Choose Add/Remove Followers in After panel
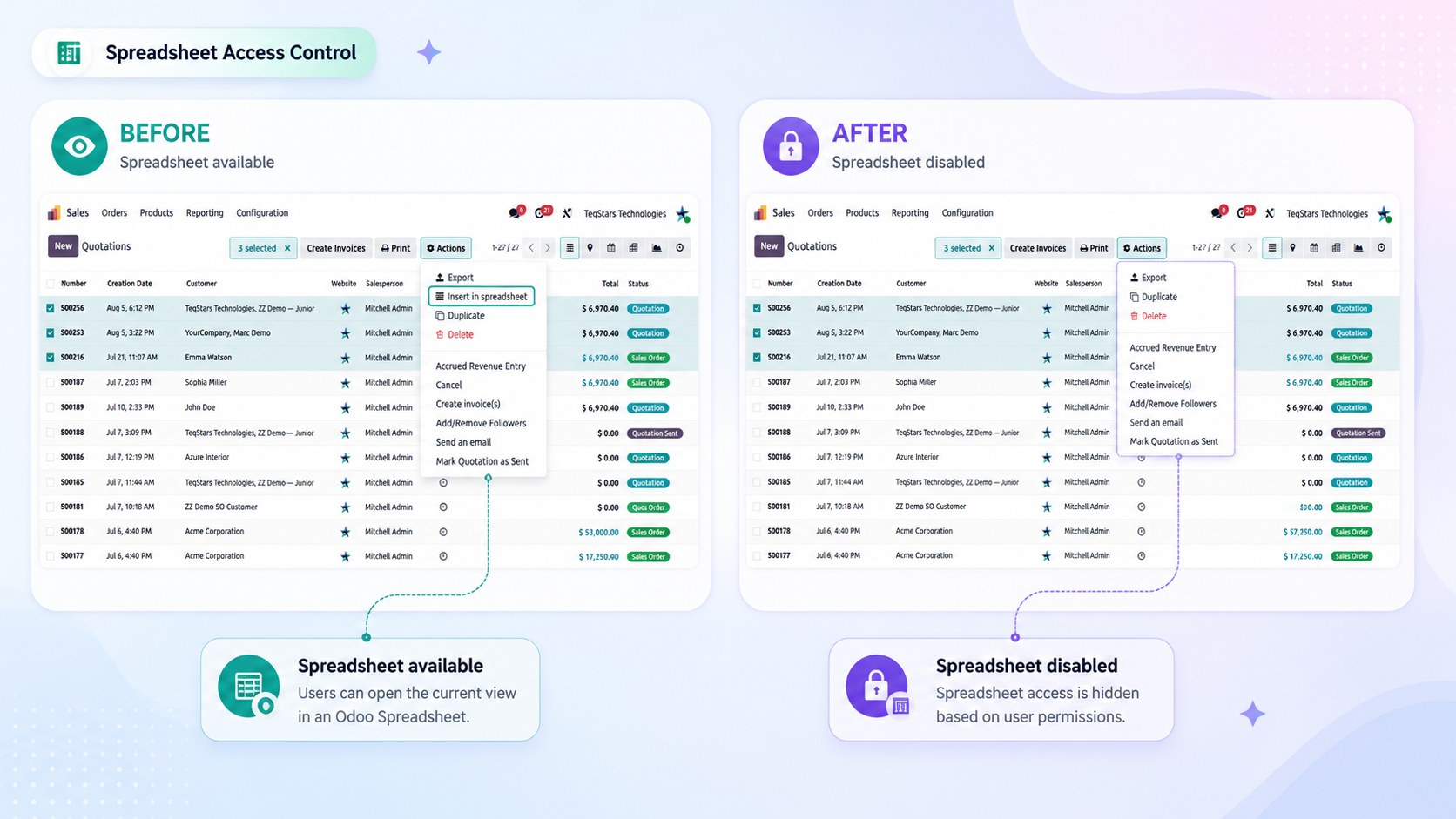1456x819 pixels. tap(1173, 404)
